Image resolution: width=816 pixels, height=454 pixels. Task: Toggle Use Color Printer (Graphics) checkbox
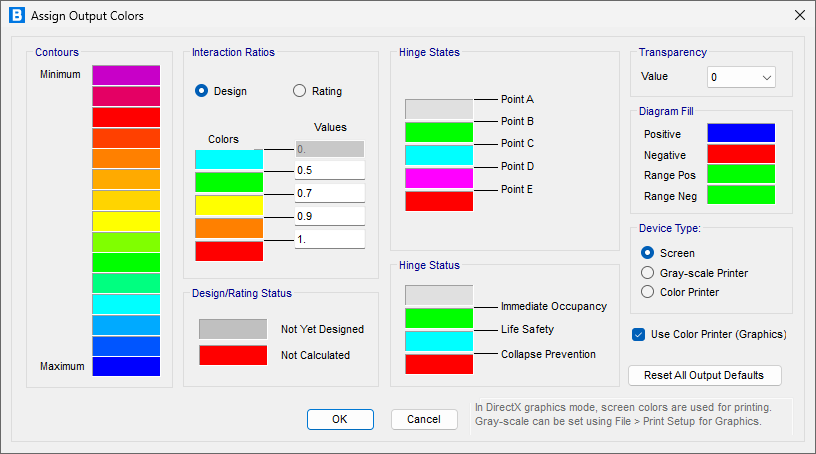point(639,334)
